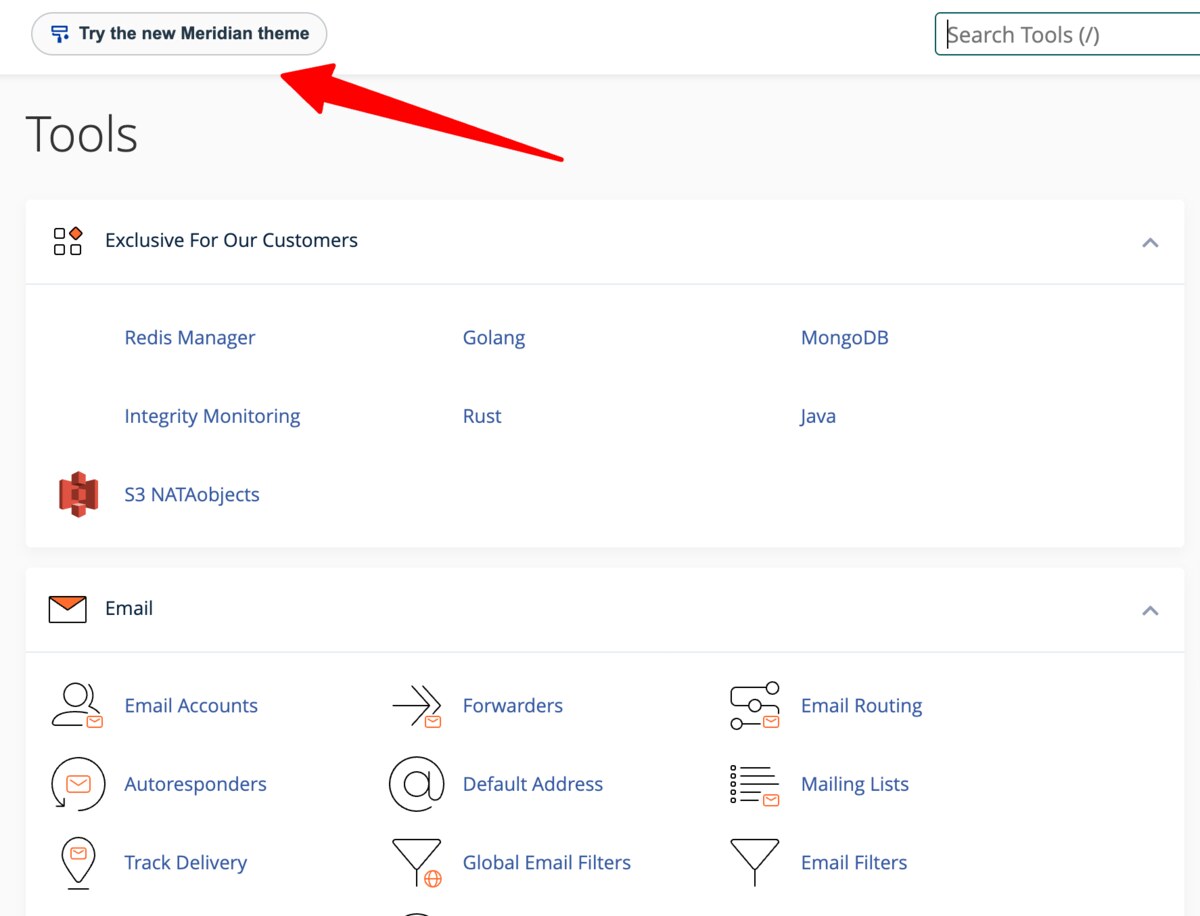
Task: Click the Email section heading text
Action: point(129,608)
